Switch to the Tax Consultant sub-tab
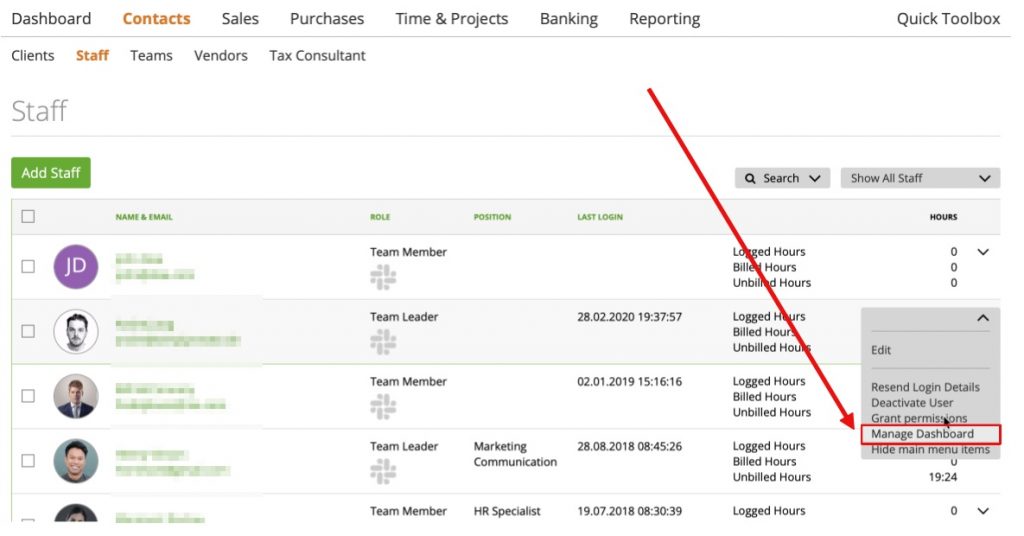 [317, 55]
